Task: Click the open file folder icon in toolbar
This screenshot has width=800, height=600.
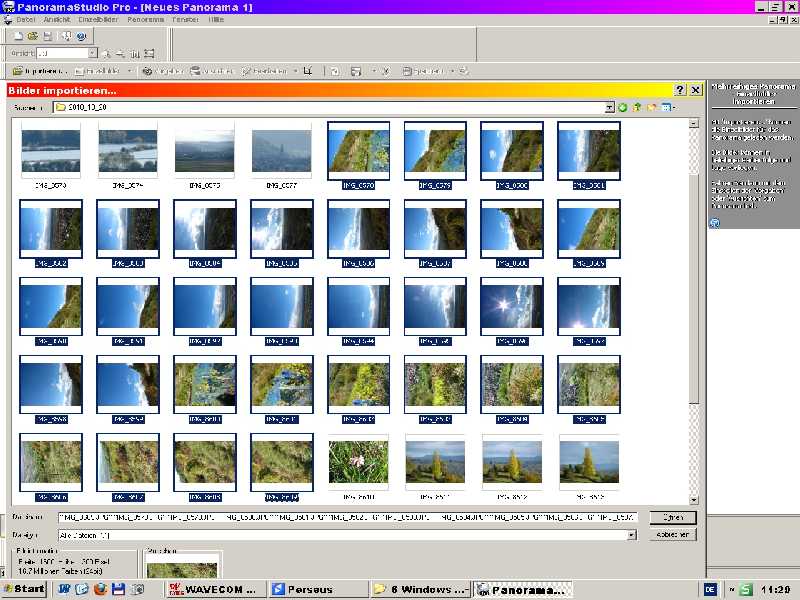Action: pyautogui.click(x=32, y=36)
